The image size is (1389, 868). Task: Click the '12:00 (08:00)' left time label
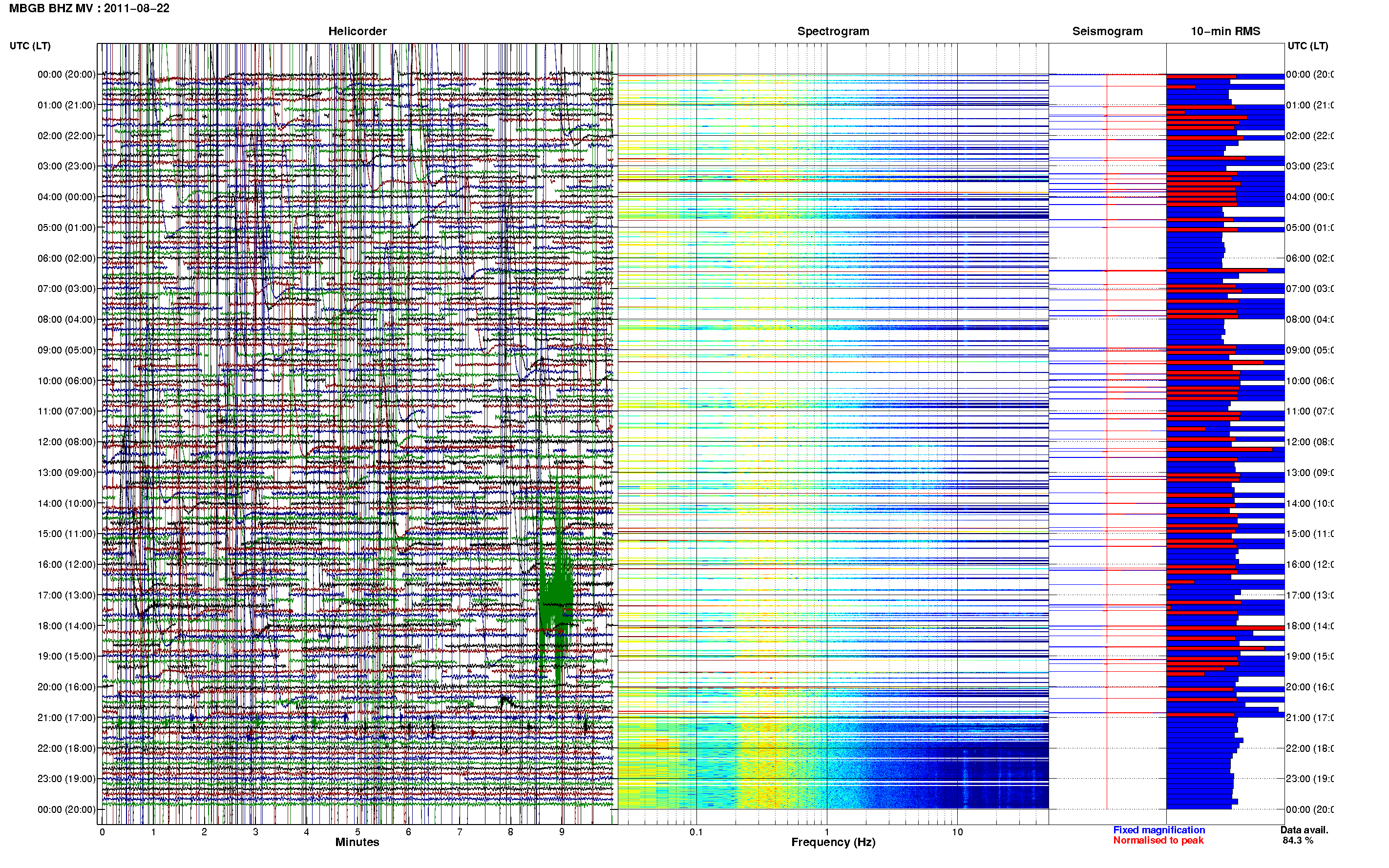coord(66,442)
